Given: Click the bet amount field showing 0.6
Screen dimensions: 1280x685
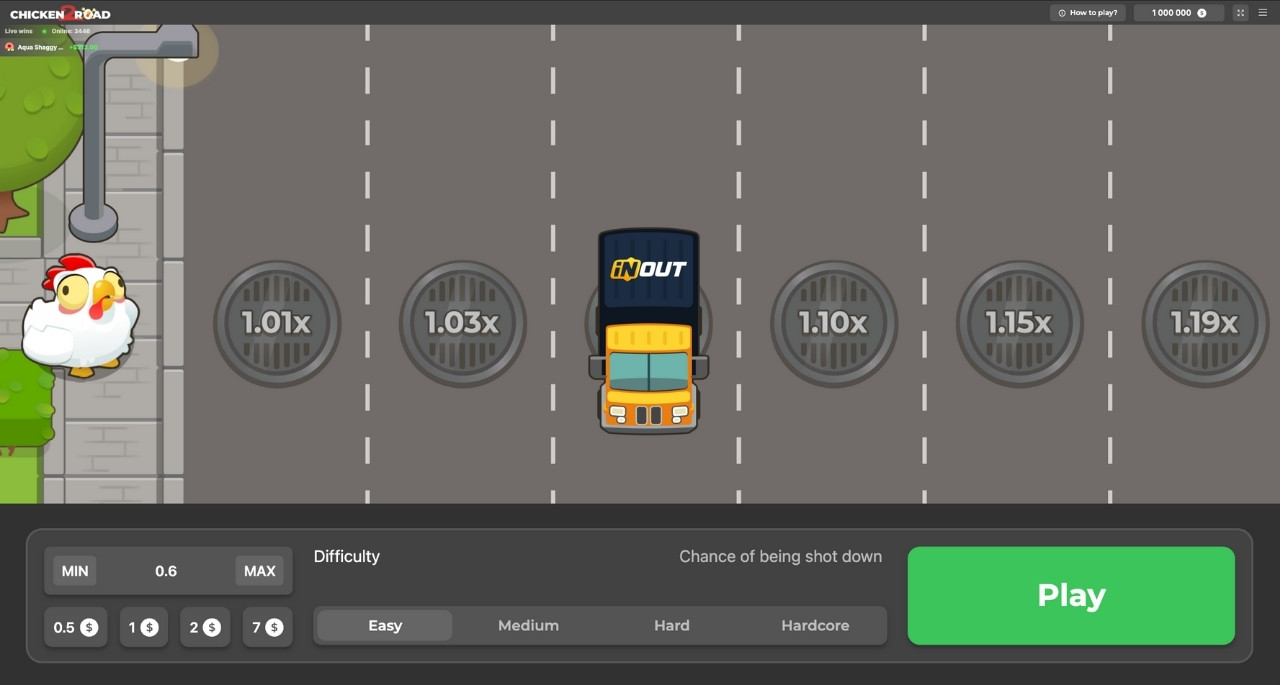Looking at the screenshot, I should [x=166, y=571].
